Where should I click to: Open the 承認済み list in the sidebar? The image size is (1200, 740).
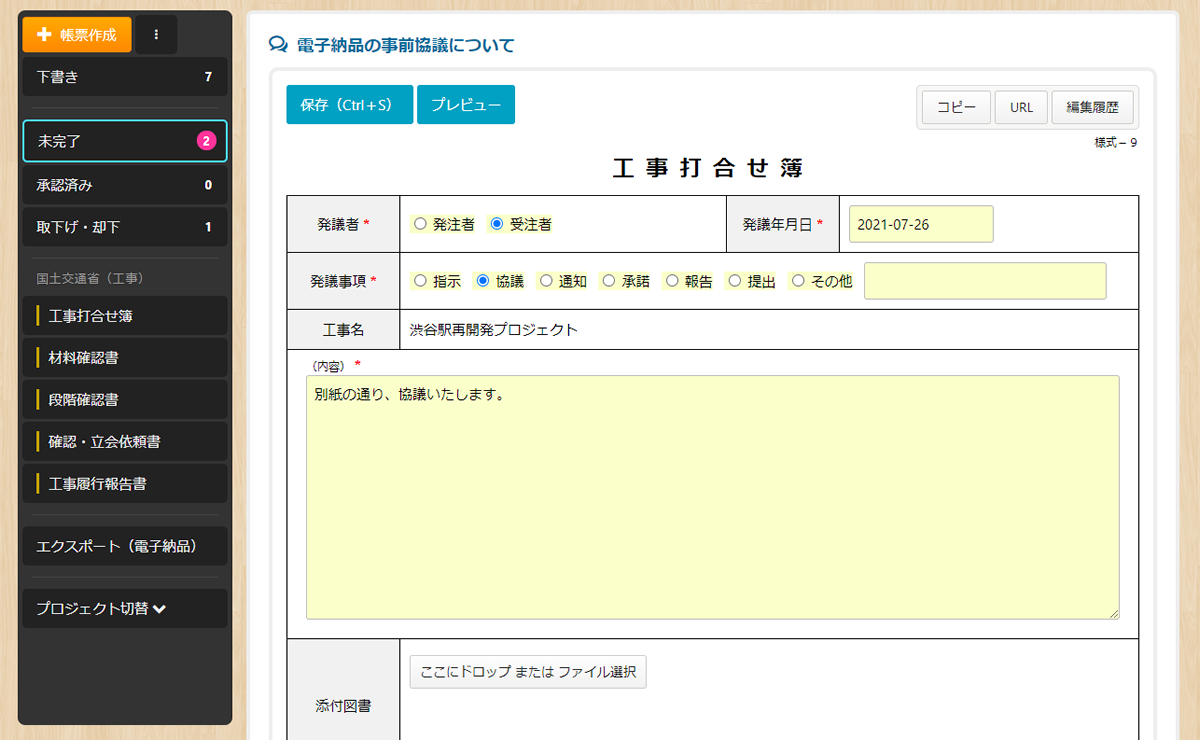click(x=125, y=185)
